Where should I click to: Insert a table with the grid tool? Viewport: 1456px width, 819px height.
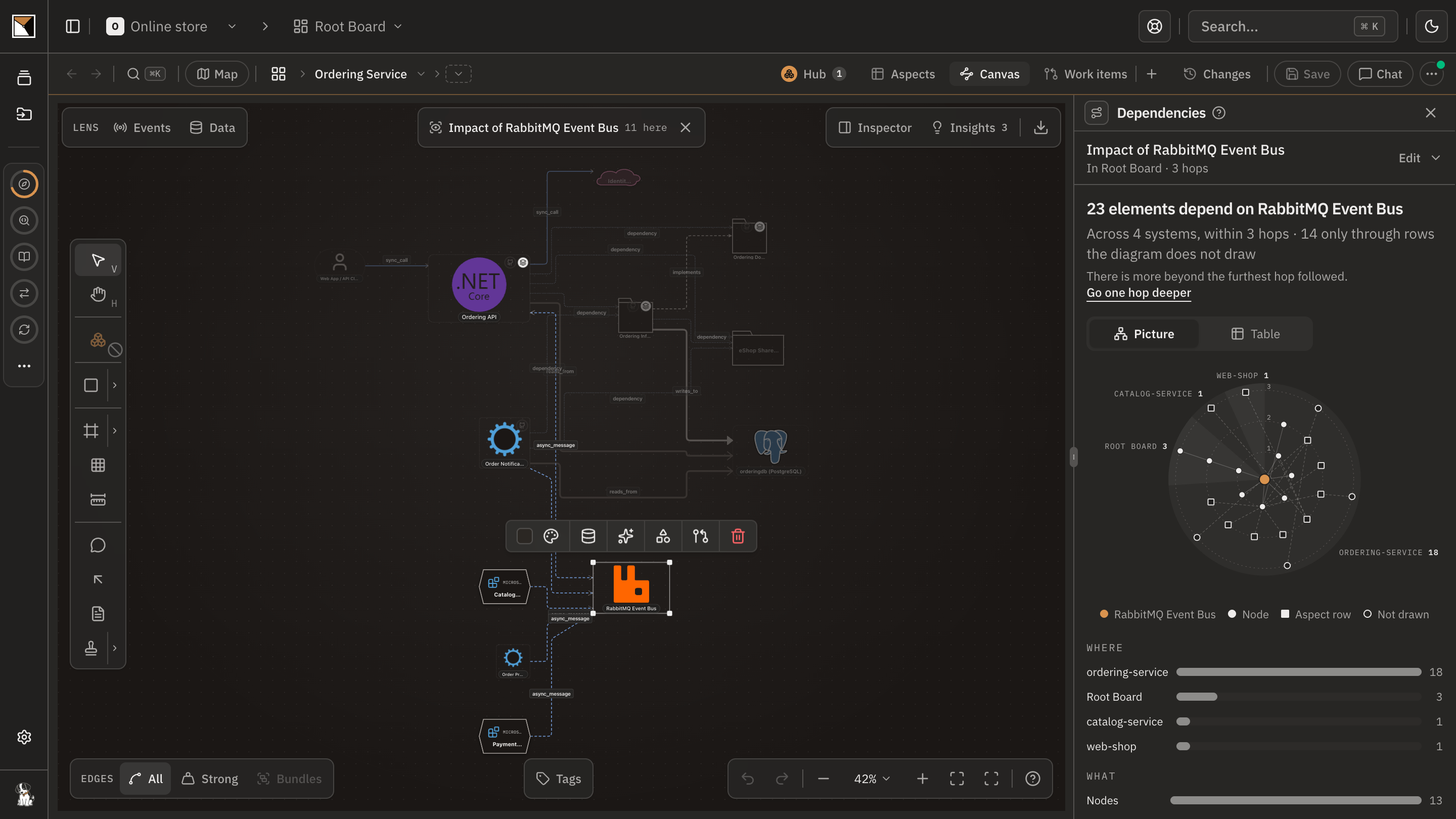point(98,465)
